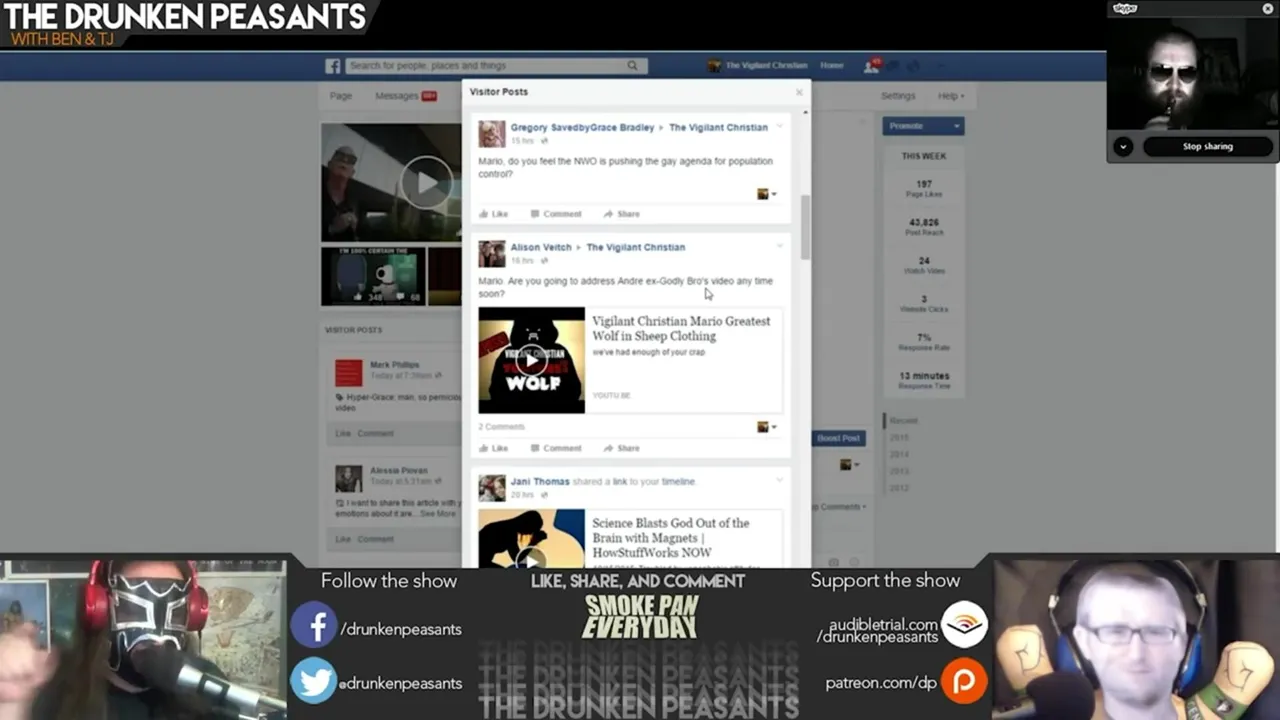
Task: Expand the Skype call options chevron
Action: [1123, 146]
